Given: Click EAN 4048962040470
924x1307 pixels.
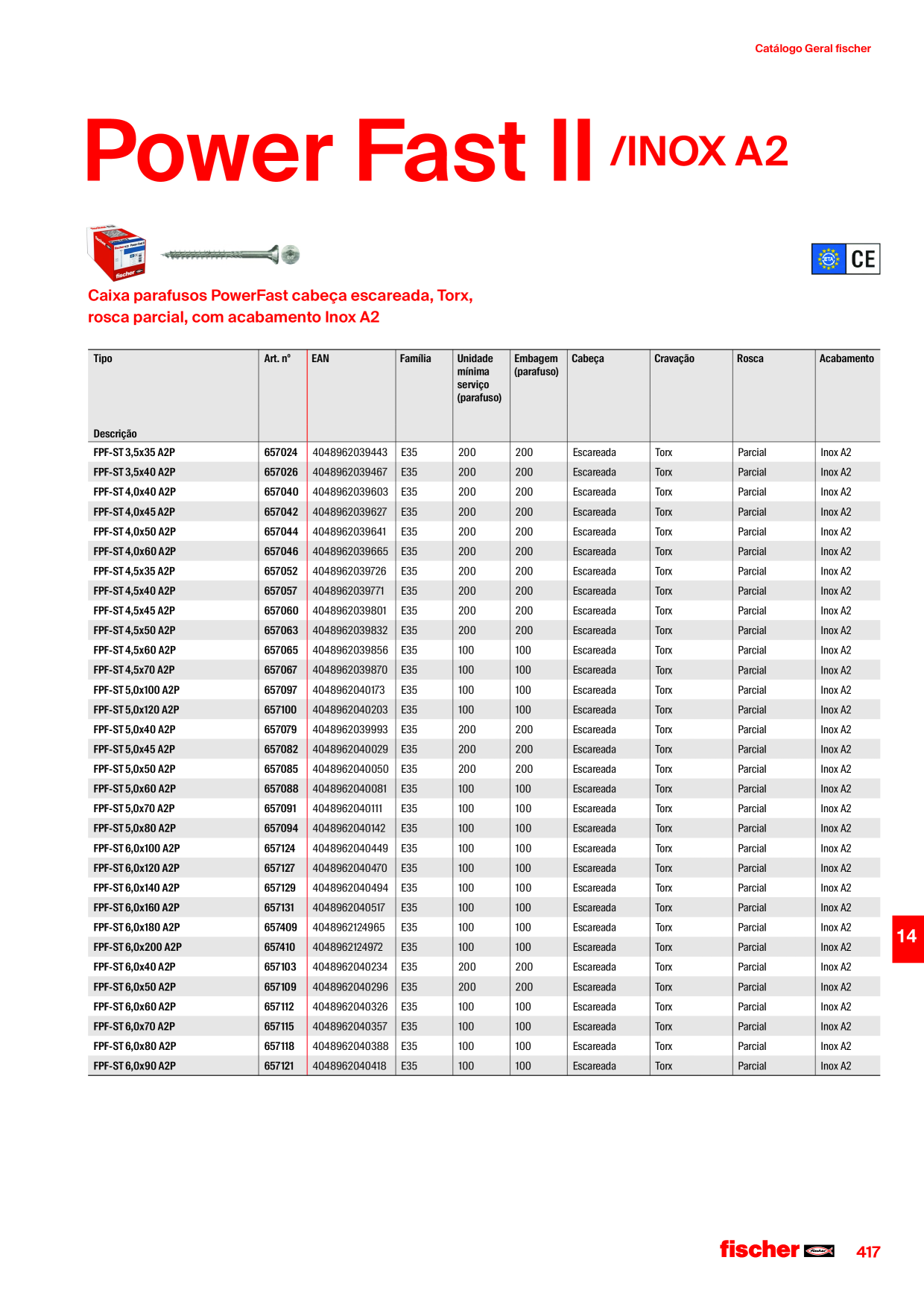Looking at the screenshot, I should click(x=350, y=868).
